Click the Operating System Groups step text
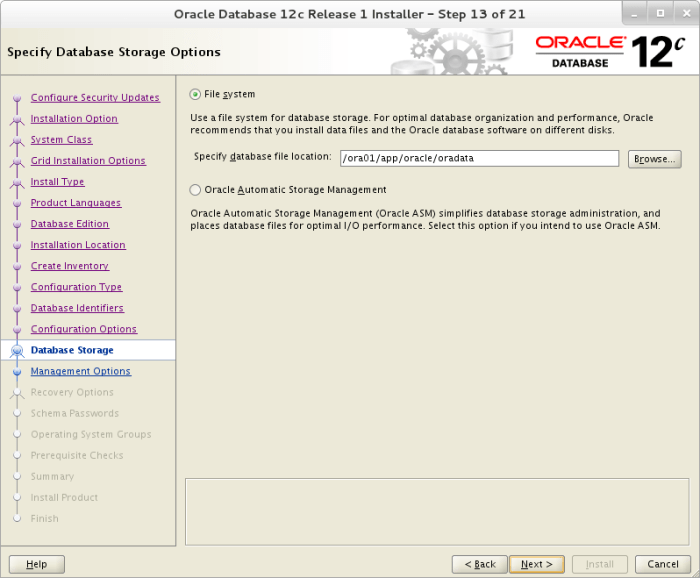The height and width of the screenshot is (578, 700). (x=91, y=434)
